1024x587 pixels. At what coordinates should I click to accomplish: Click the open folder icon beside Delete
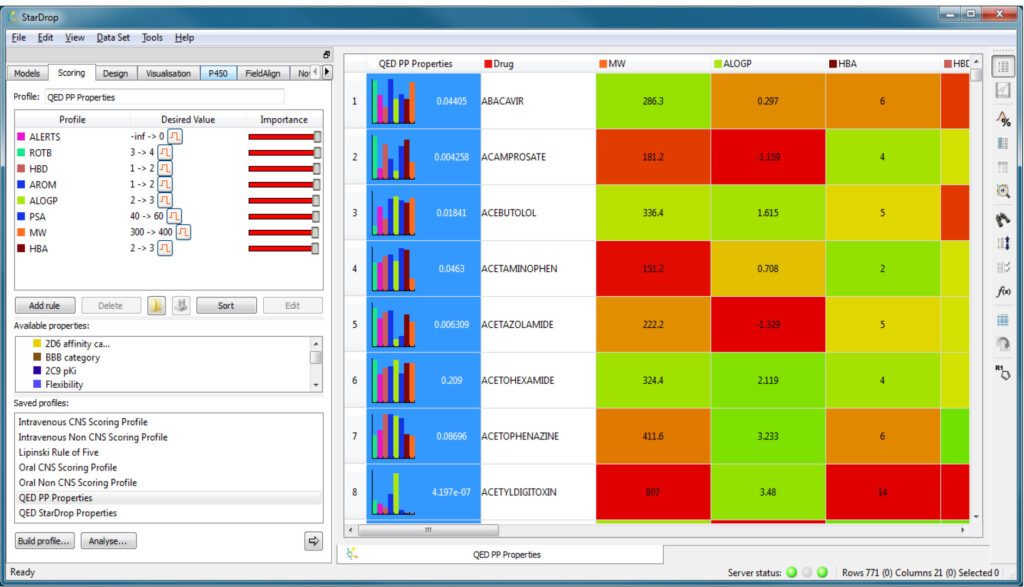point(156,306)
